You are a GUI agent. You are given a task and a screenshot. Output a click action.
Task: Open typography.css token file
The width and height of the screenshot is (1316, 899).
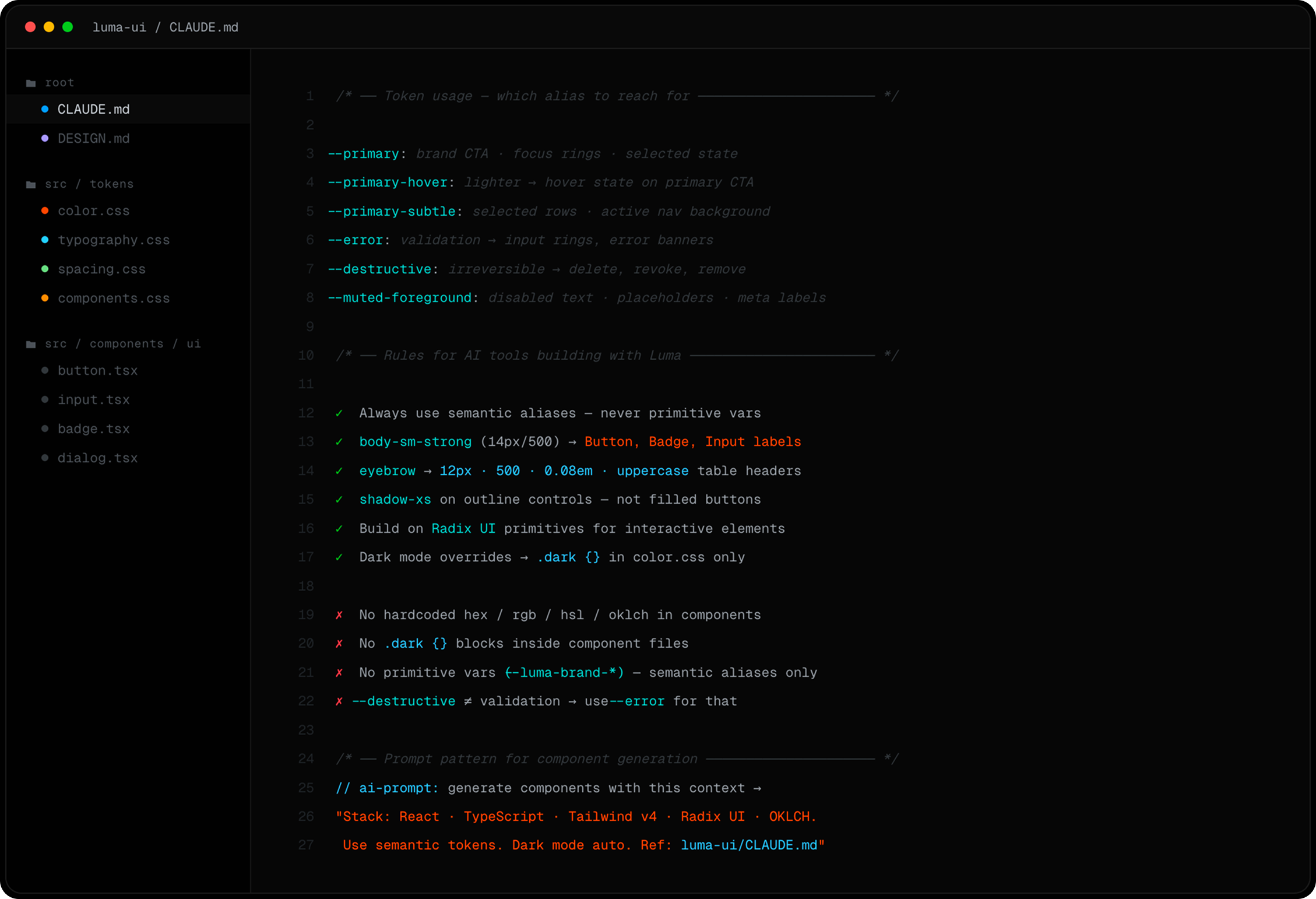tap(128, 240)
